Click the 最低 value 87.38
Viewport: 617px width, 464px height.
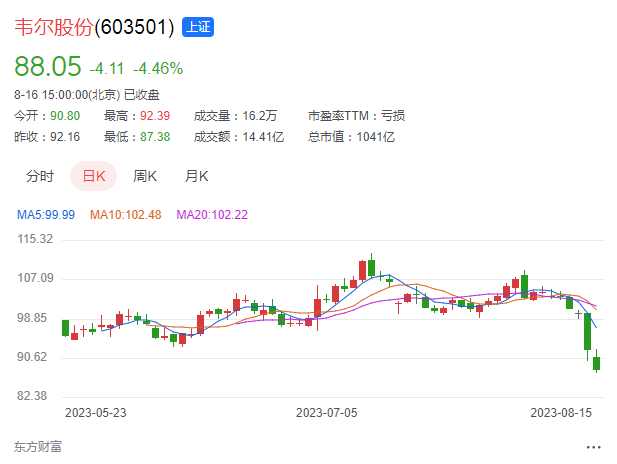(155, 137)
